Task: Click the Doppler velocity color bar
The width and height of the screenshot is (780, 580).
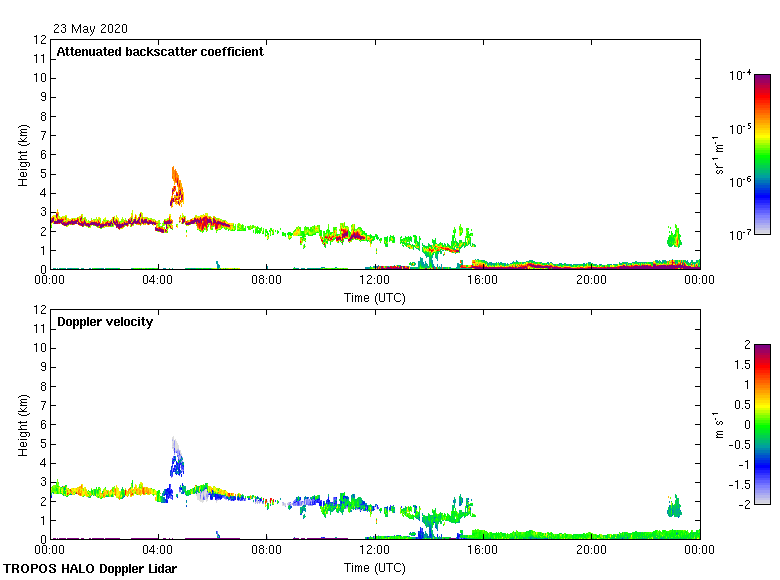Action: click(761, 424)
